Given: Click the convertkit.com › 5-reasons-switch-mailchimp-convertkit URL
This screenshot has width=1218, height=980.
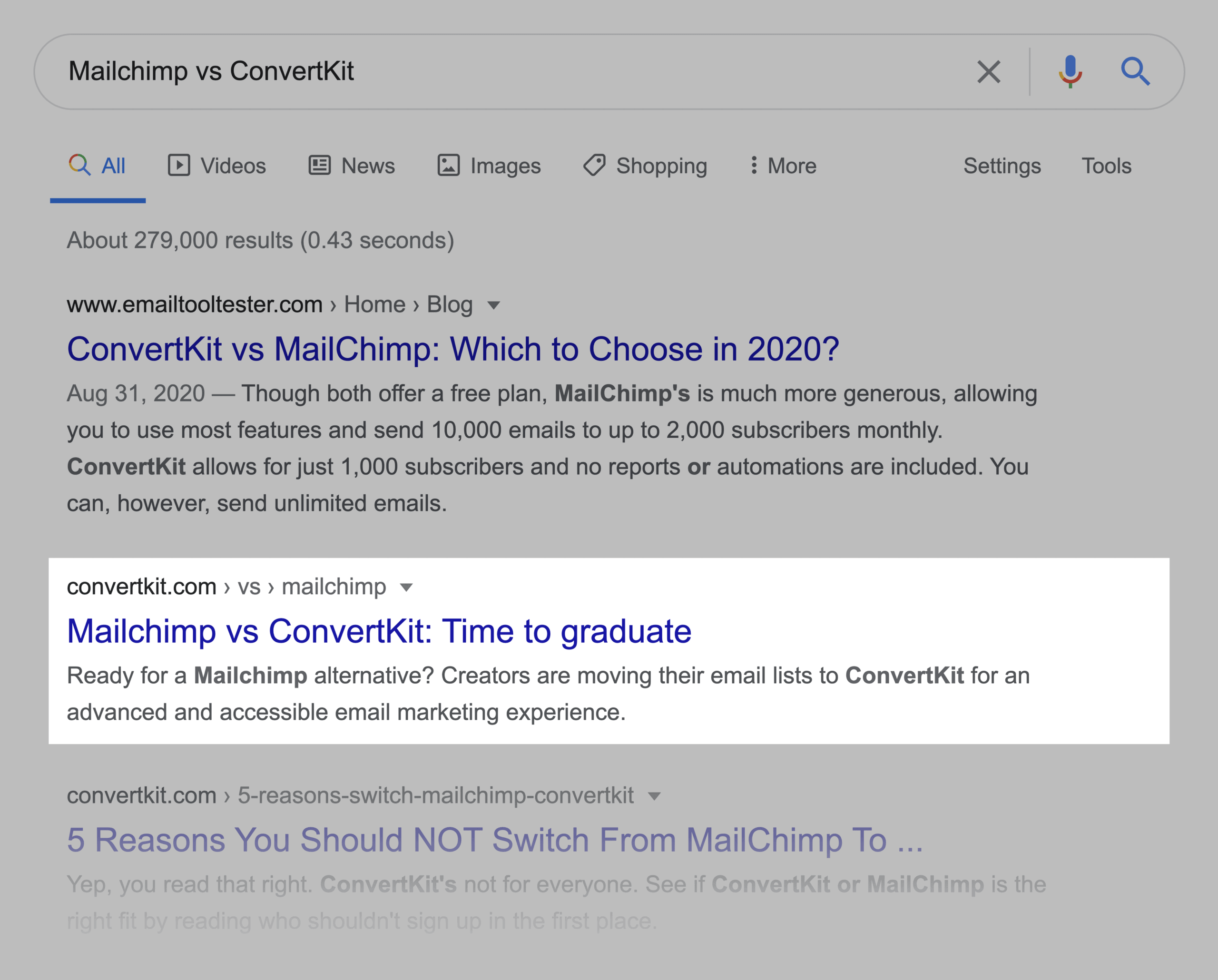Looking at the screenshot, I should (350, 795).
